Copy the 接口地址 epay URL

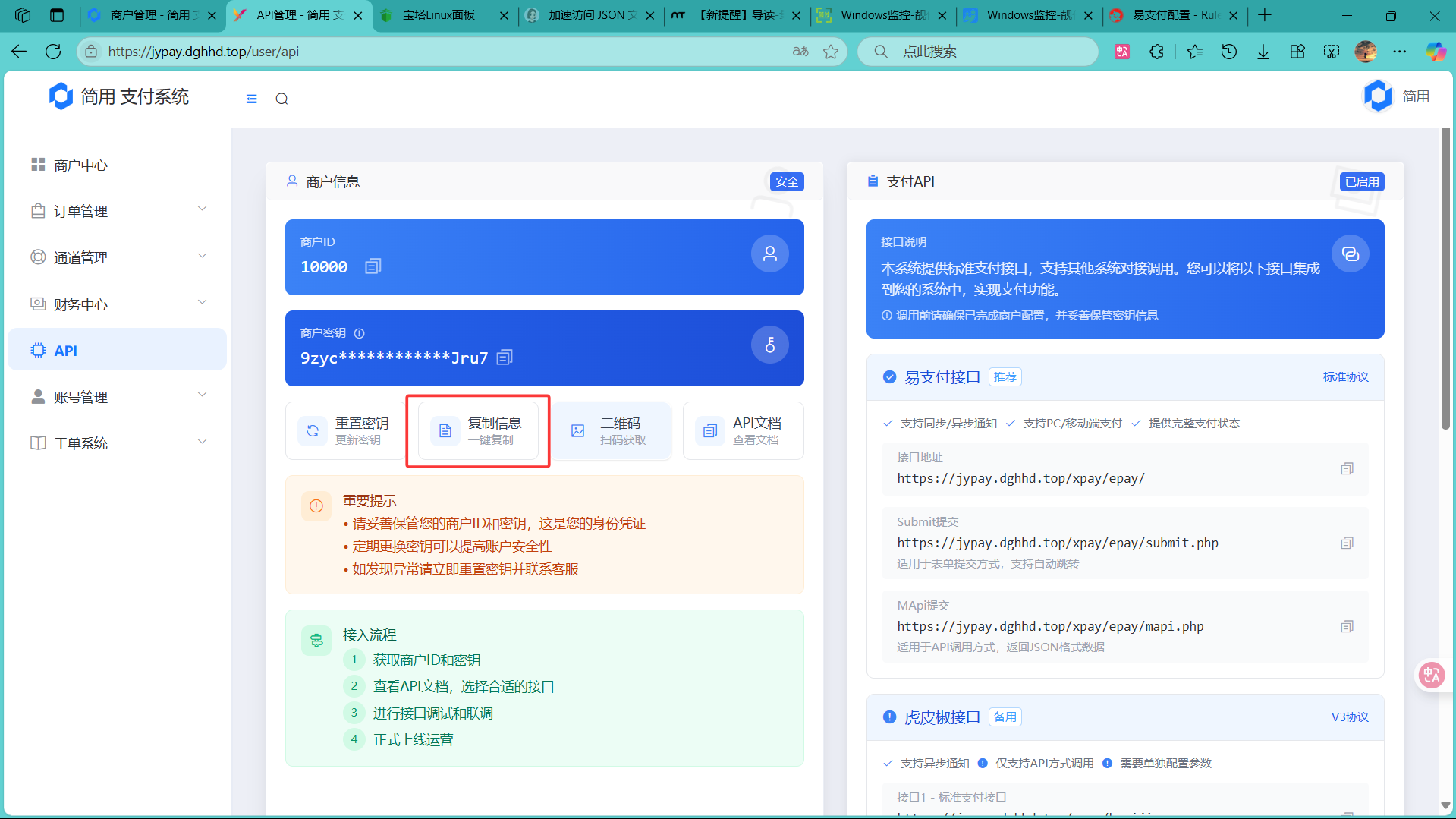1347,469
